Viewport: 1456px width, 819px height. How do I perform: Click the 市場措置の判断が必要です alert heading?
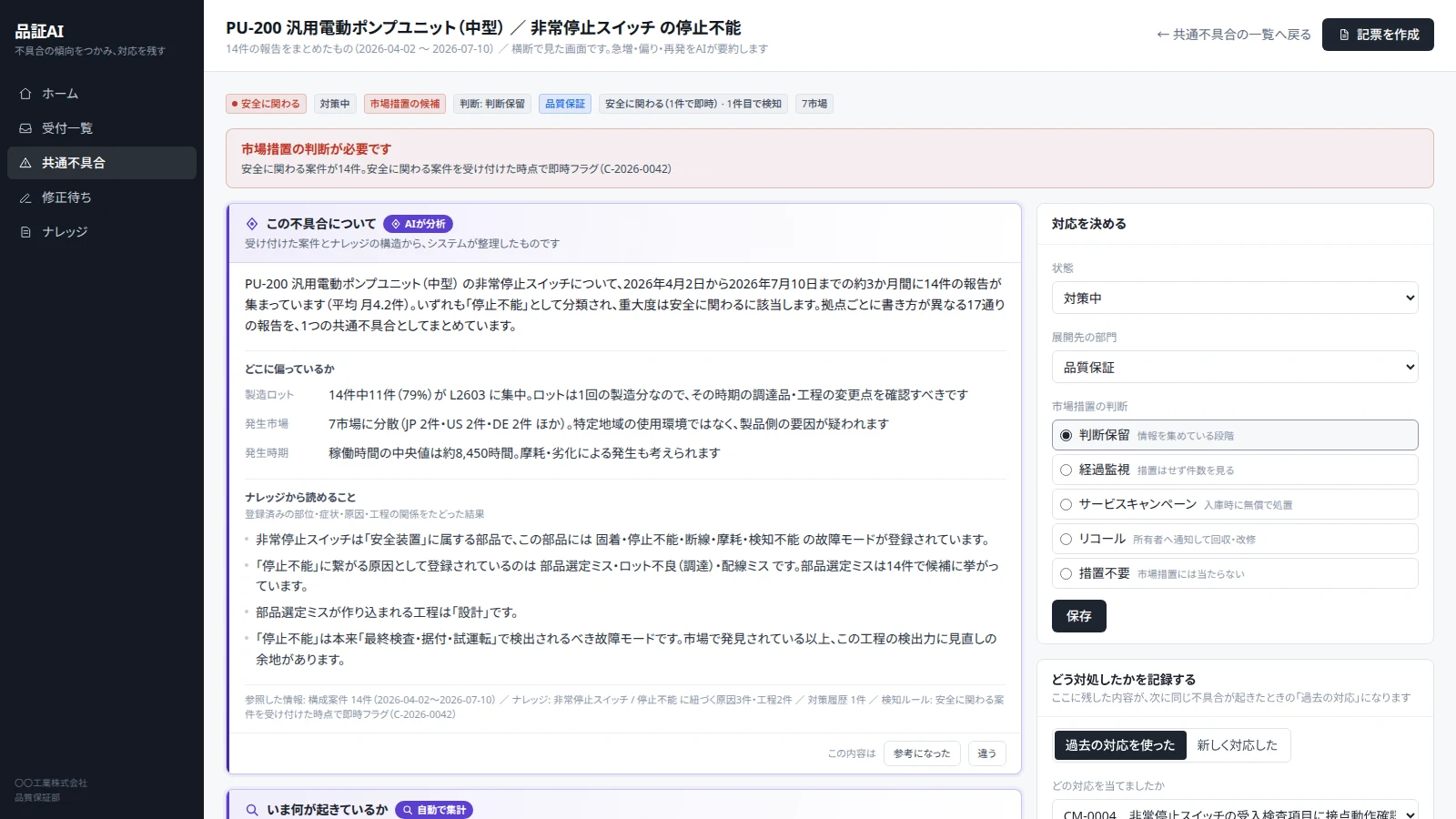coord(317,148)
